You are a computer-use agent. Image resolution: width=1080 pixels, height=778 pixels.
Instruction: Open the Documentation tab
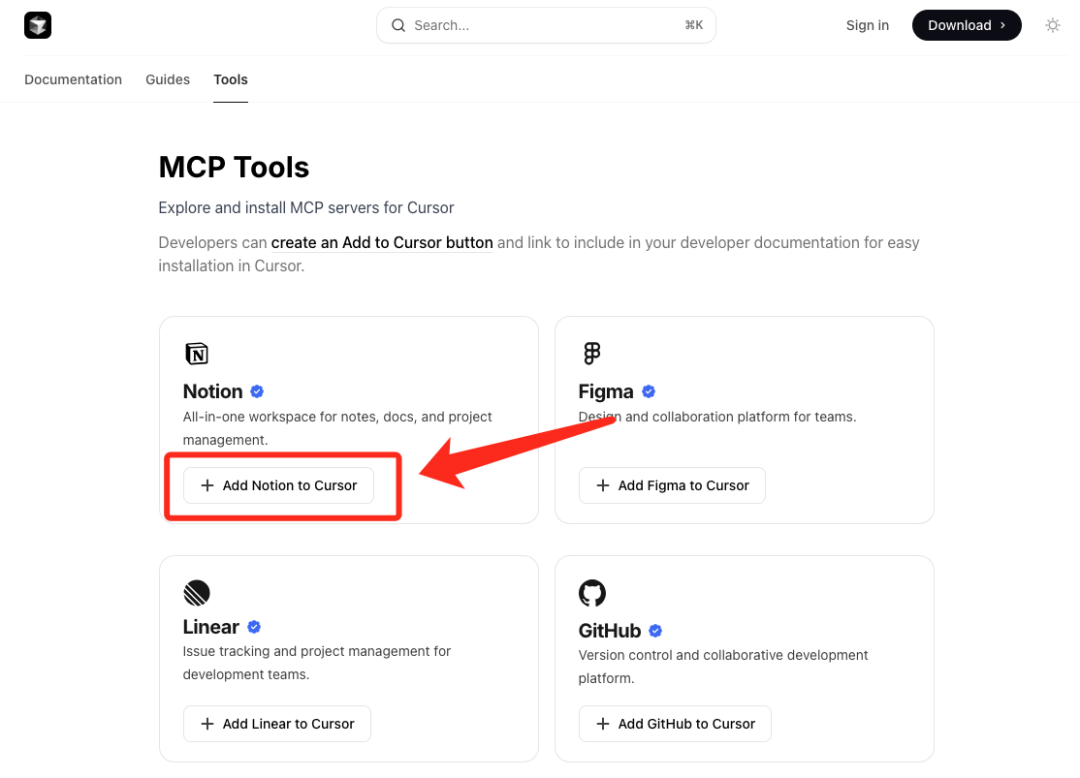point(73,79)
